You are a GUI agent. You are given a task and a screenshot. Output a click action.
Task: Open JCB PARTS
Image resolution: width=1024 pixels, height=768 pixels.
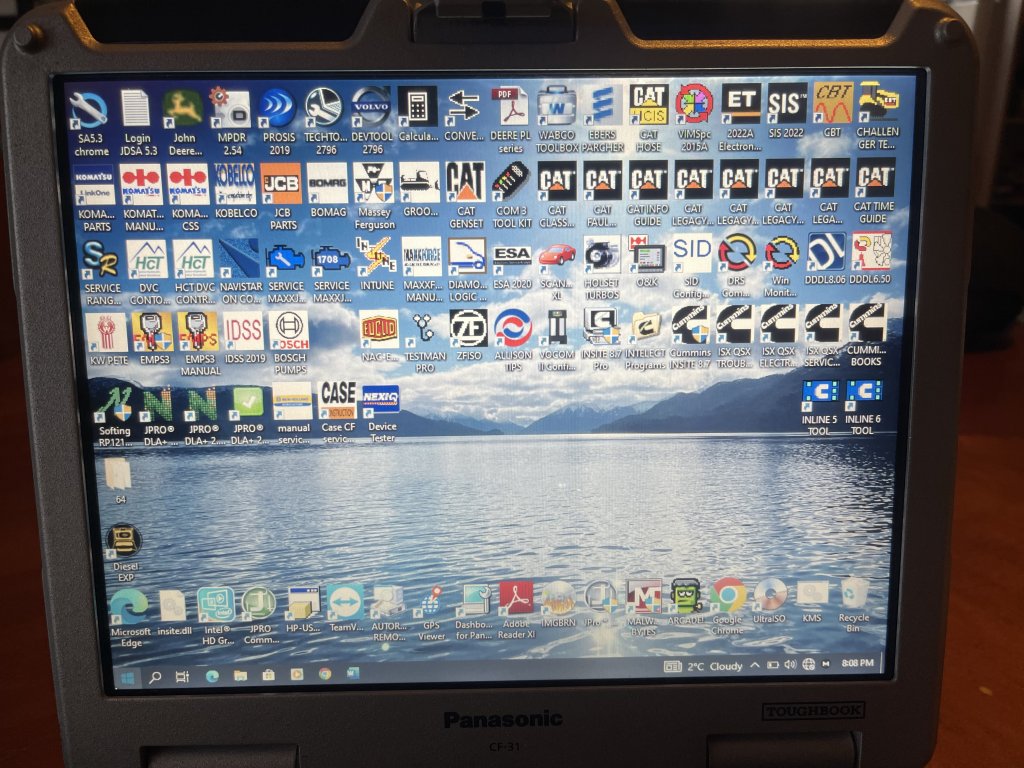(282, 184)
